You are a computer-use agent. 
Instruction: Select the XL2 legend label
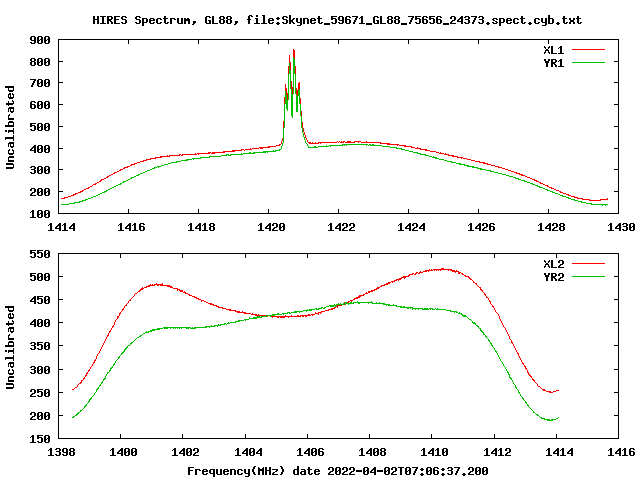pos(553,264)
